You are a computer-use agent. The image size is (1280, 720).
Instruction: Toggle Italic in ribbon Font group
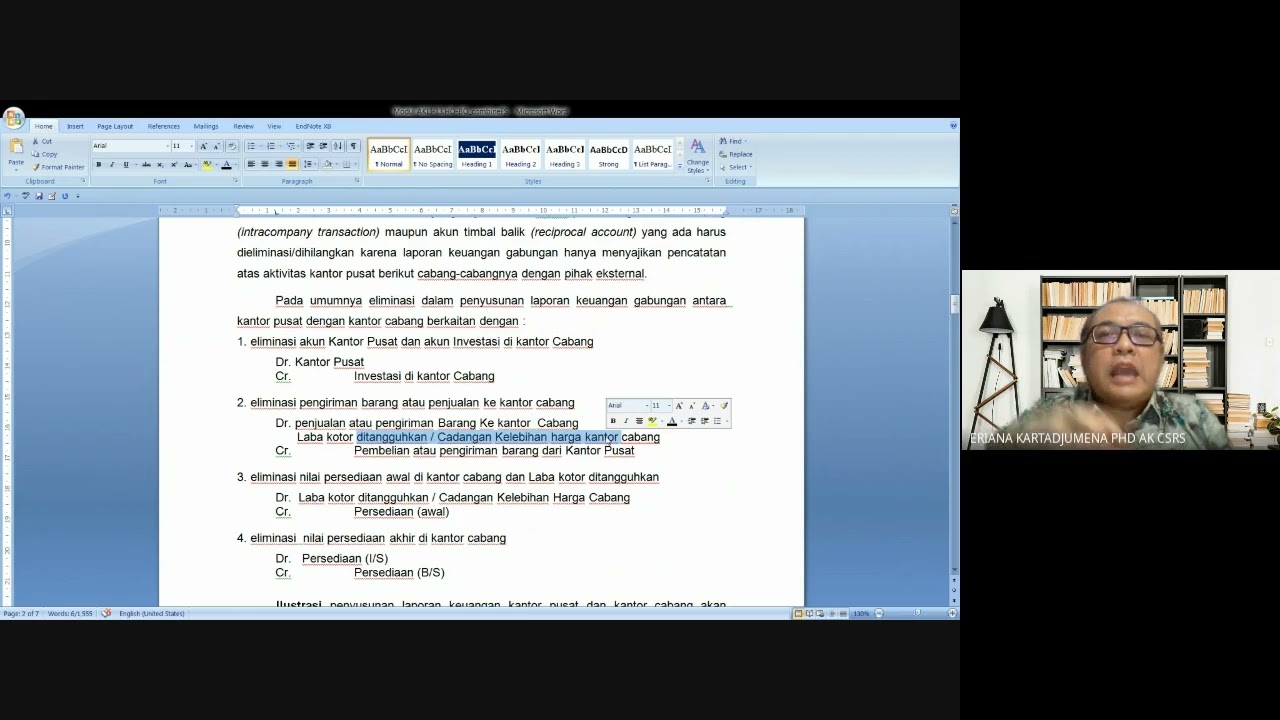coord(112,164)
